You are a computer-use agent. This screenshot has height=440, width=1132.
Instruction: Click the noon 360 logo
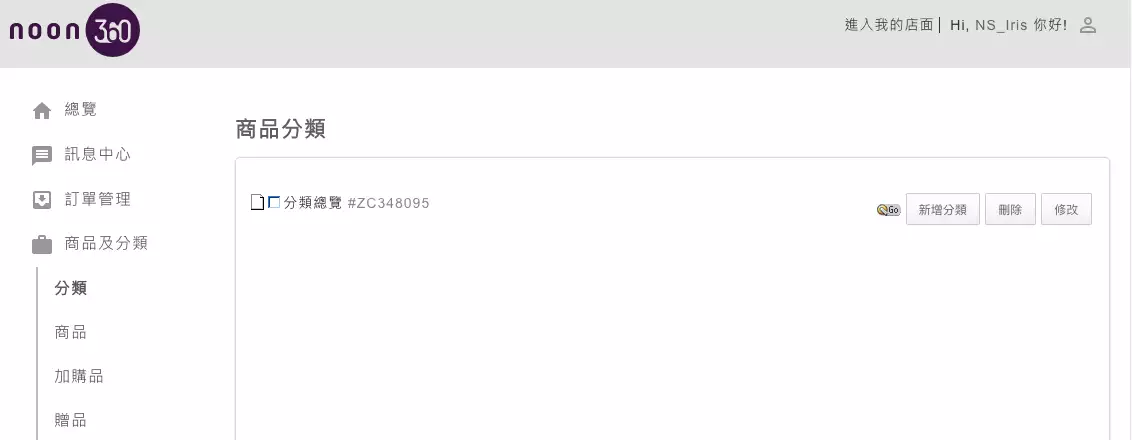(74, 31)
